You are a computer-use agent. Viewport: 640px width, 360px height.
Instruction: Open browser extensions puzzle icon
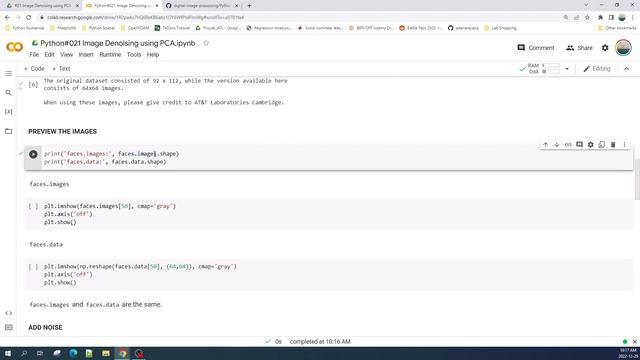point(600,17)
